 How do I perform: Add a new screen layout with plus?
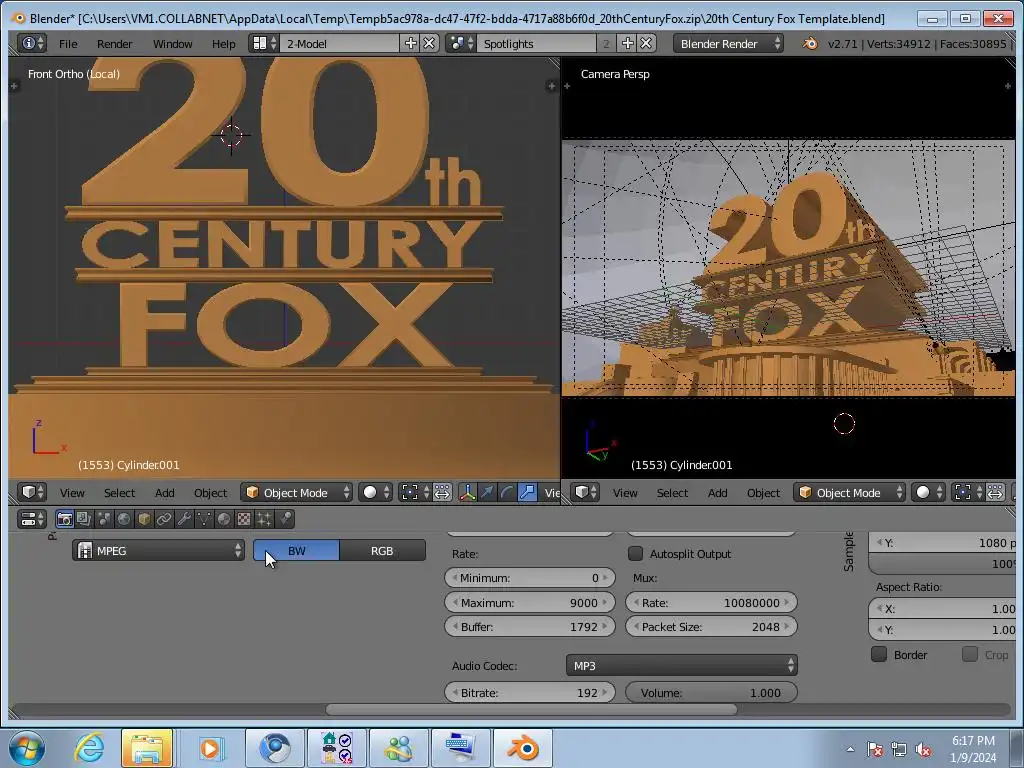(411, 44)
